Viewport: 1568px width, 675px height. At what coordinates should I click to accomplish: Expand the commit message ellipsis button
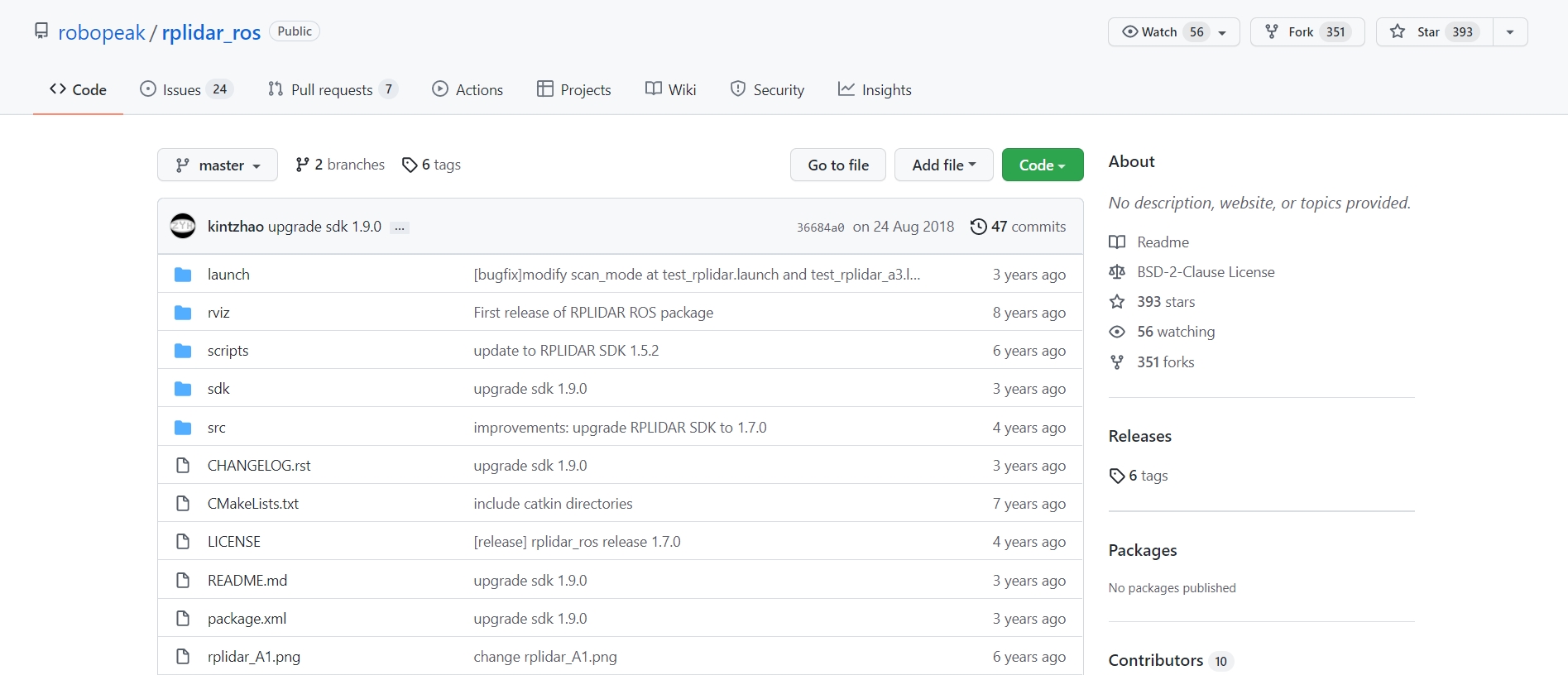point(400,227)
